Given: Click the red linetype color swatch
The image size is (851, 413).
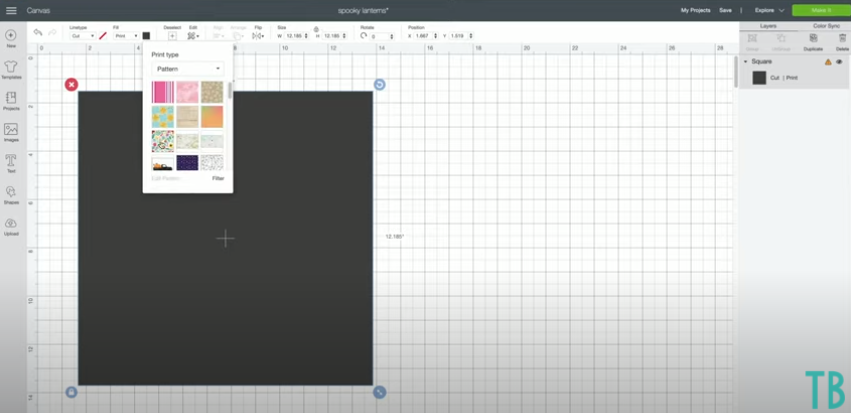Looking at the screenshot, I should pos(103,36).
